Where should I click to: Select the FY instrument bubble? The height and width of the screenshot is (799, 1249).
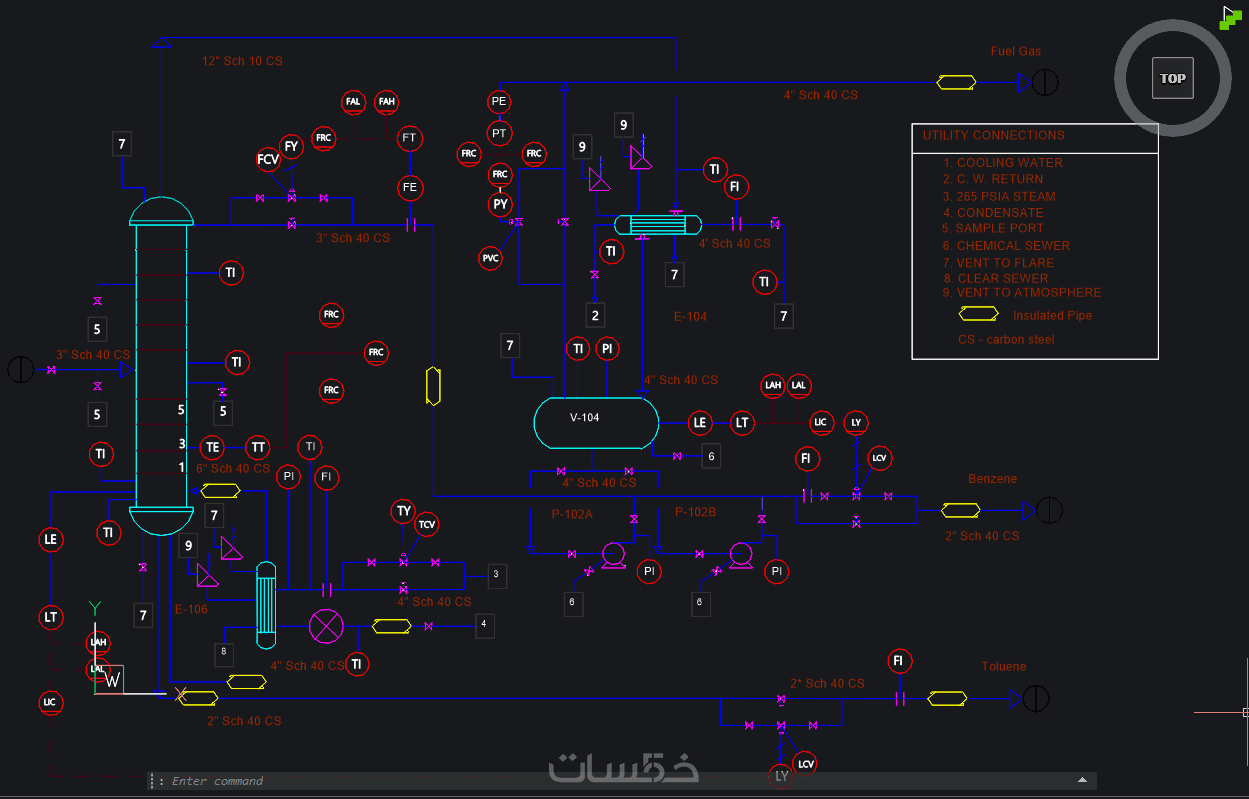pyautogui.click(x=291, y=146)
